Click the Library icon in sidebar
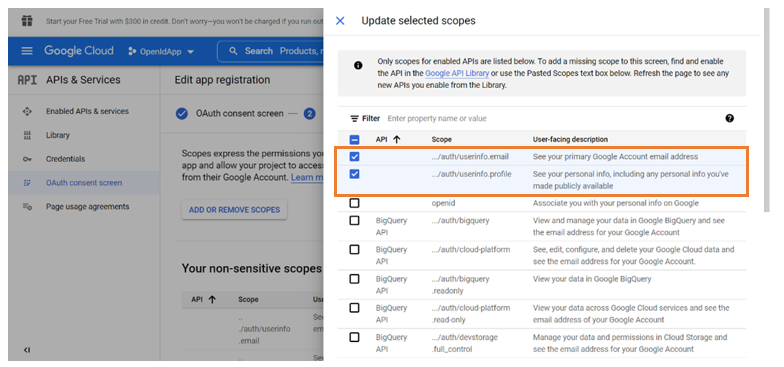784x367 pixels. (x=27, y=135)
